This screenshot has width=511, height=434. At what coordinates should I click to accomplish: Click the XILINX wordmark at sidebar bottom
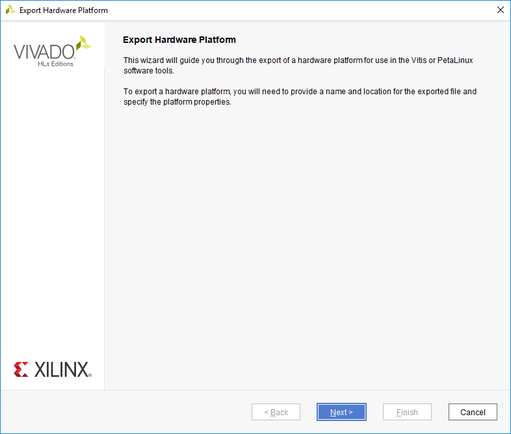click(63, 370)
